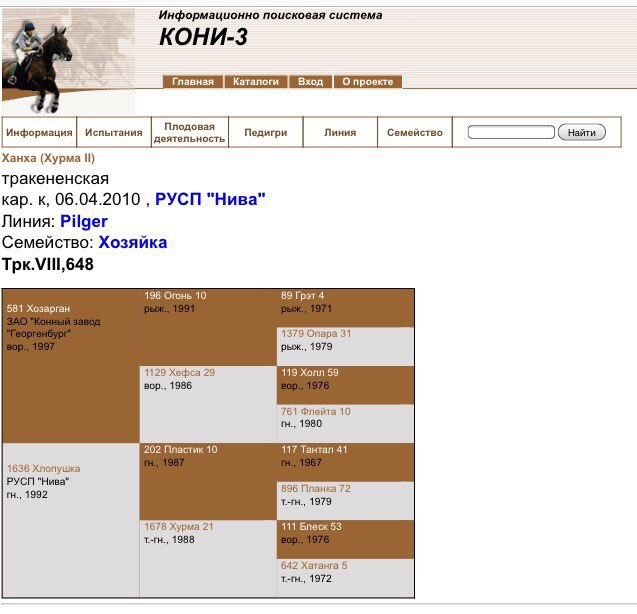
Task: Follow the Pilger line link
Action: tap(83, 221)
